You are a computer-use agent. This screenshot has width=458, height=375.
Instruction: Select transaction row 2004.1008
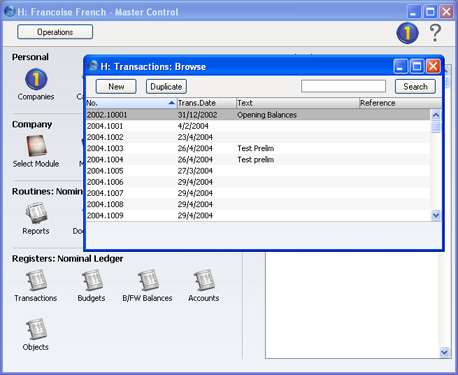tap(258, 204)
